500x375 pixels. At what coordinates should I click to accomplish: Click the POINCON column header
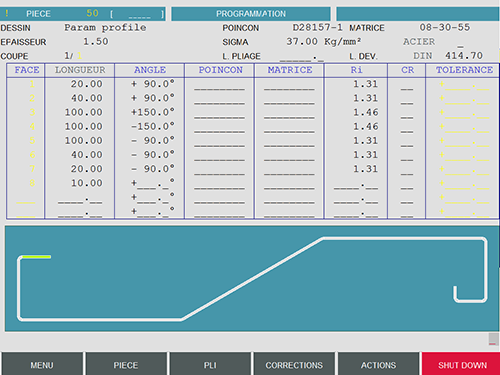tap(220, 70)
